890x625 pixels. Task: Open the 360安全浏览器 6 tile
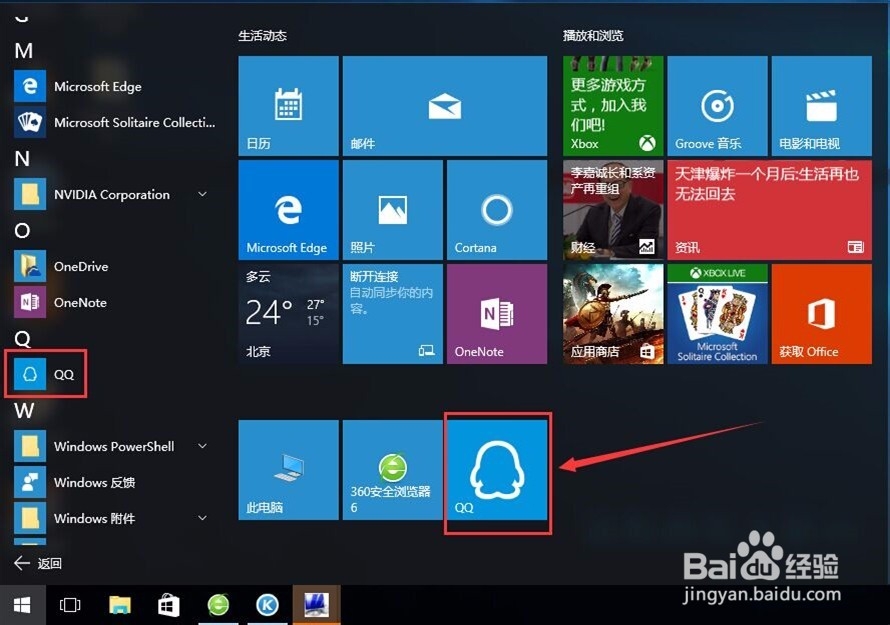coord(393,470)
